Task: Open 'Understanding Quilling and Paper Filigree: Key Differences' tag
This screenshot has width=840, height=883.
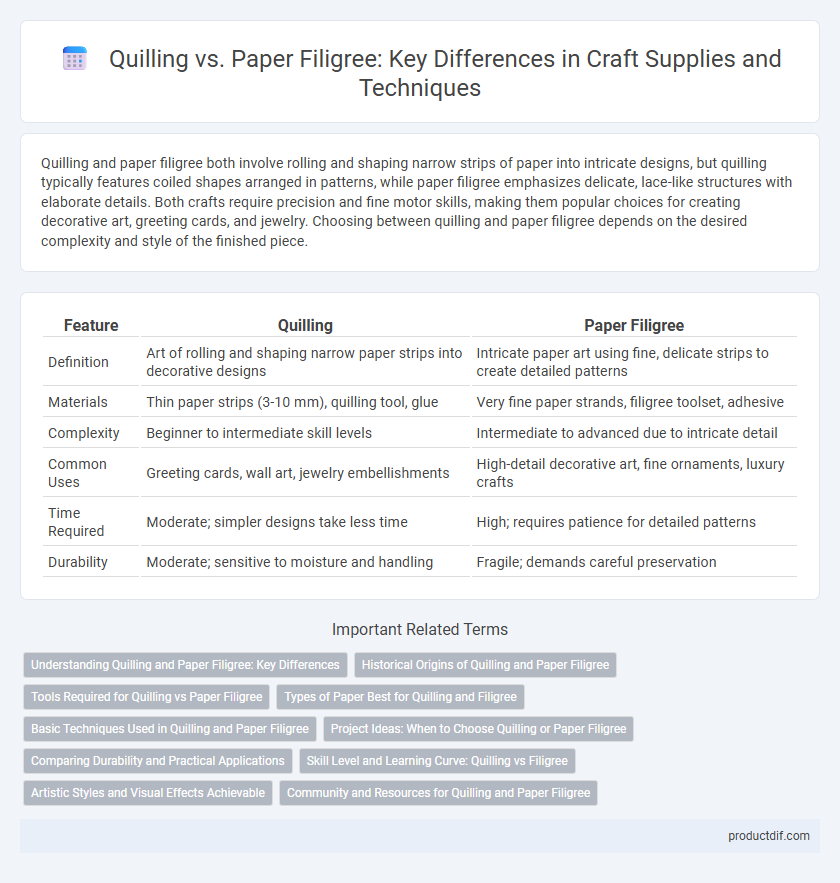Action: point(185,665)
